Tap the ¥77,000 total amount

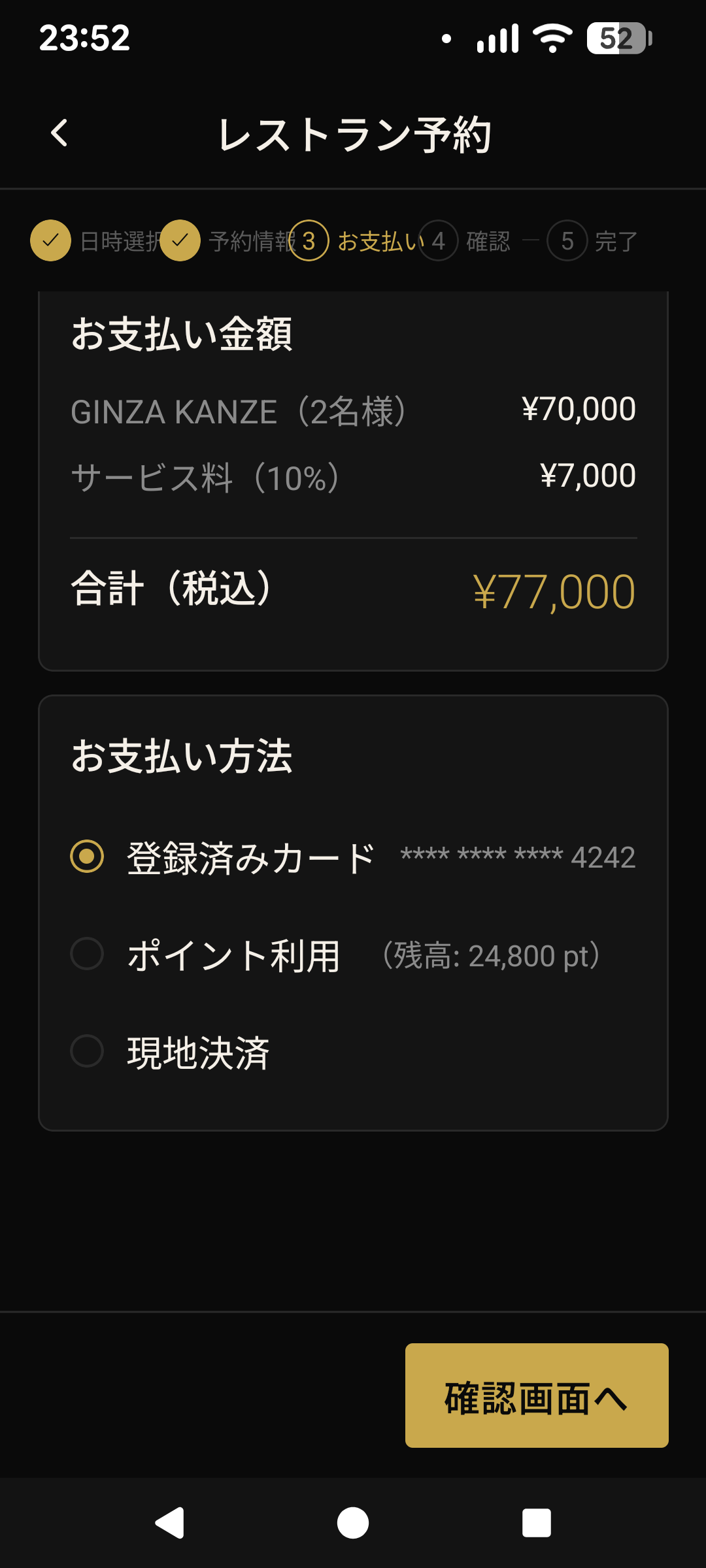[x=554, y=592]
